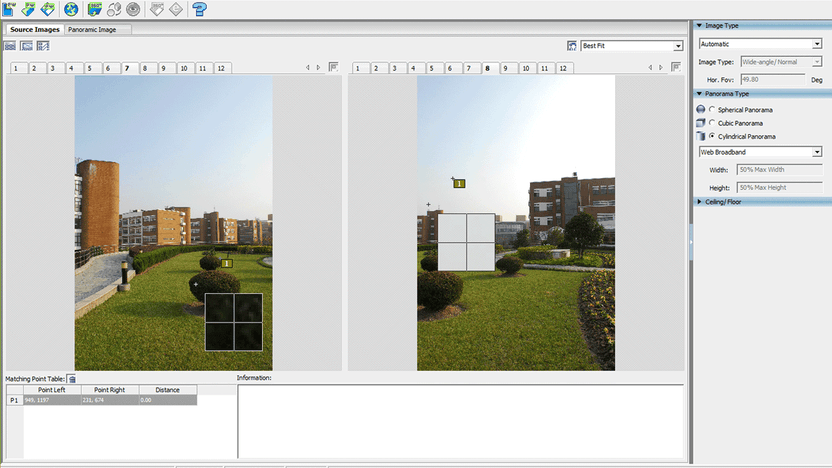Click the Distance column header
Image resolution: width=832 pixels, height=468 pixels.
(x=168, y=390)
